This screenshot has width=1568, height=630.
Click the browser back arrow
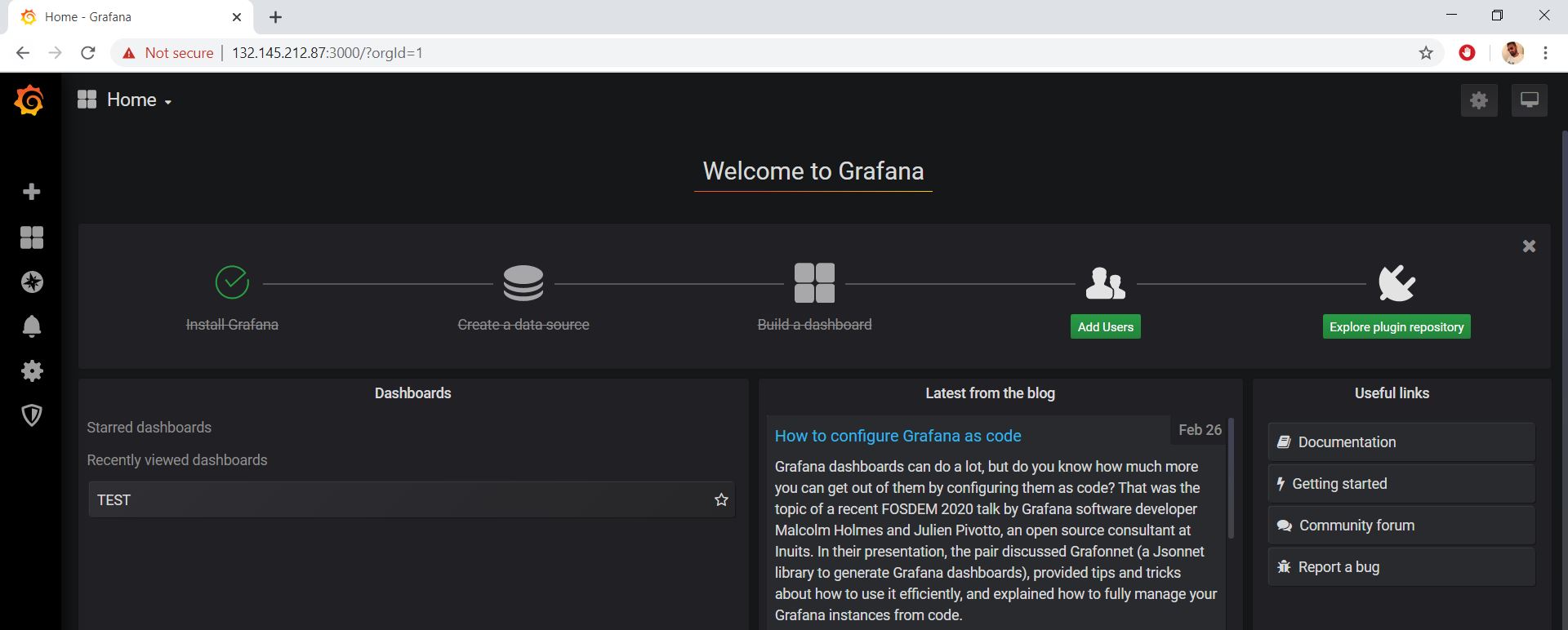coord(23,53)
